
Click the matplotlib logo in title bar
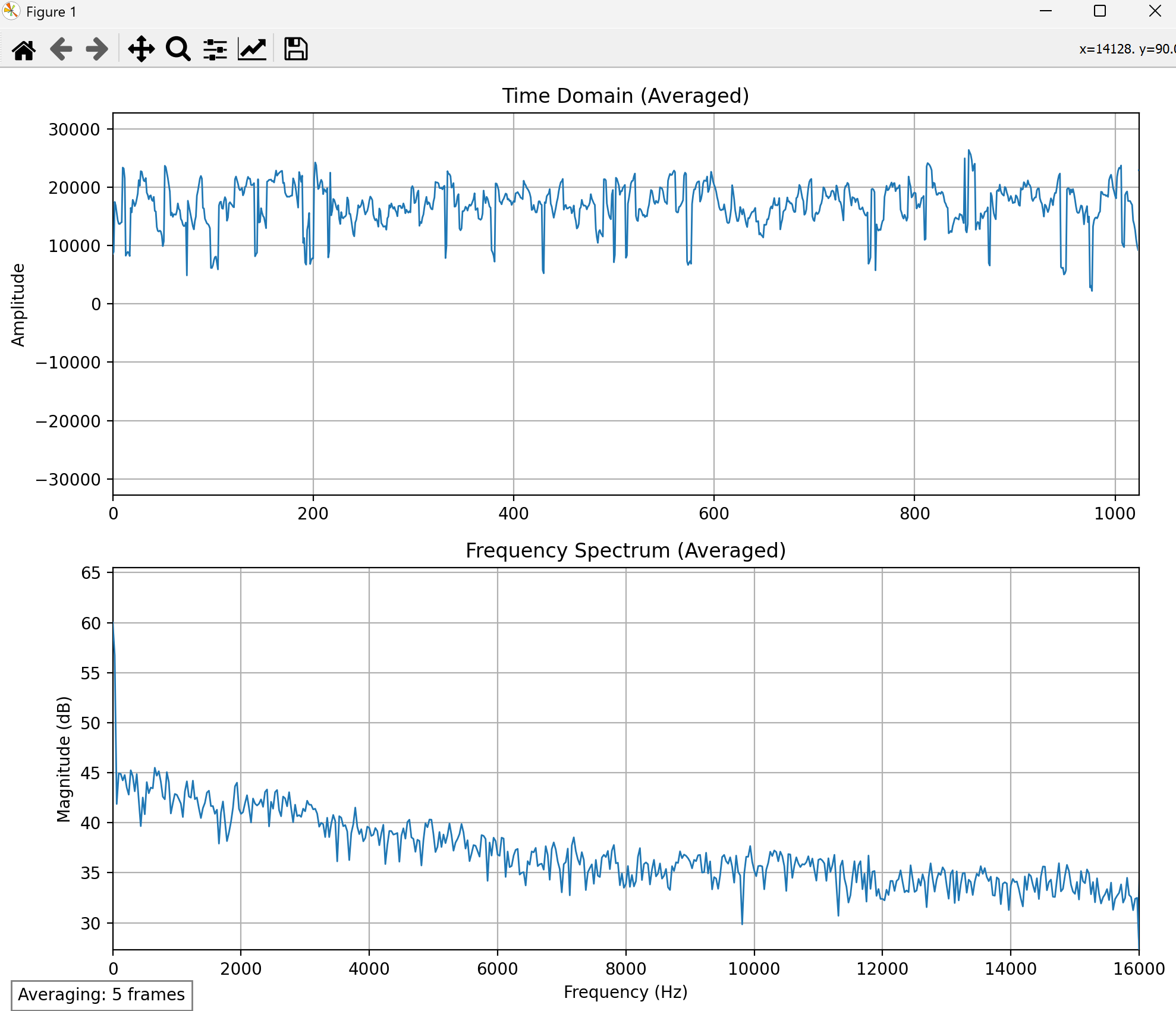(x=12, y=11)
